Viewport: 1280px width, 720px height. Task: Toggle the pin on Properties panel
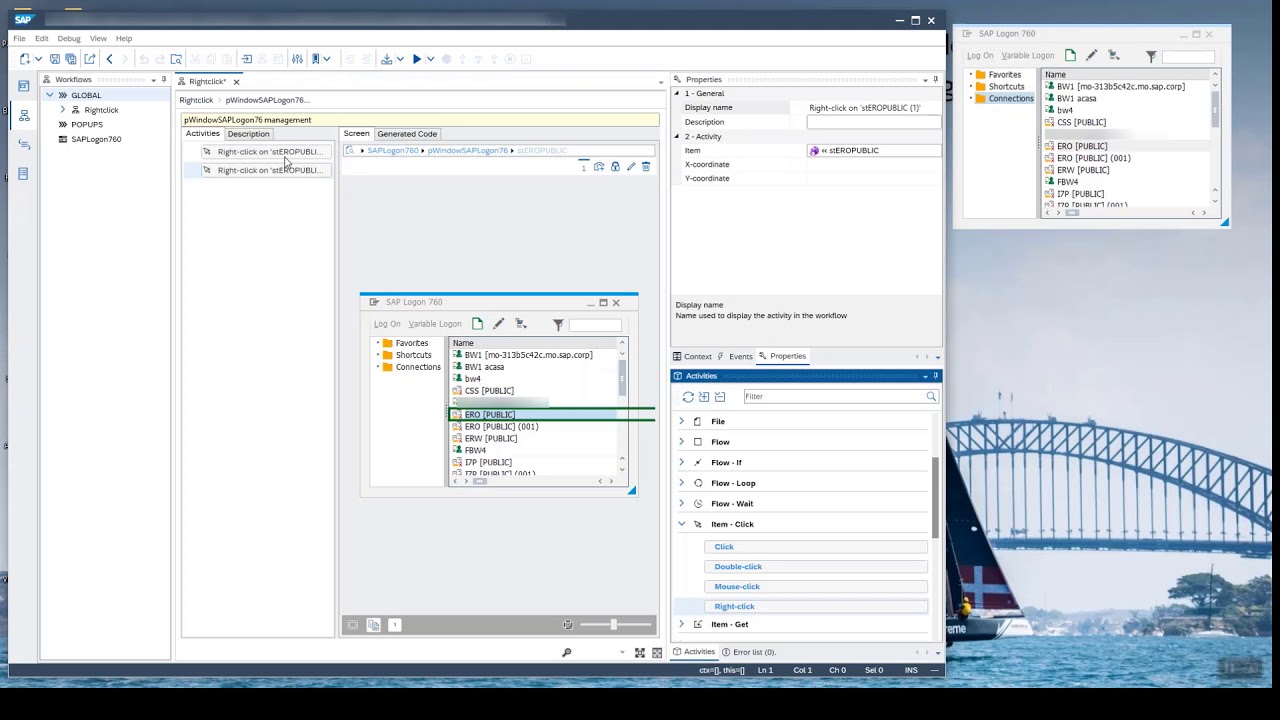point(936,80)
